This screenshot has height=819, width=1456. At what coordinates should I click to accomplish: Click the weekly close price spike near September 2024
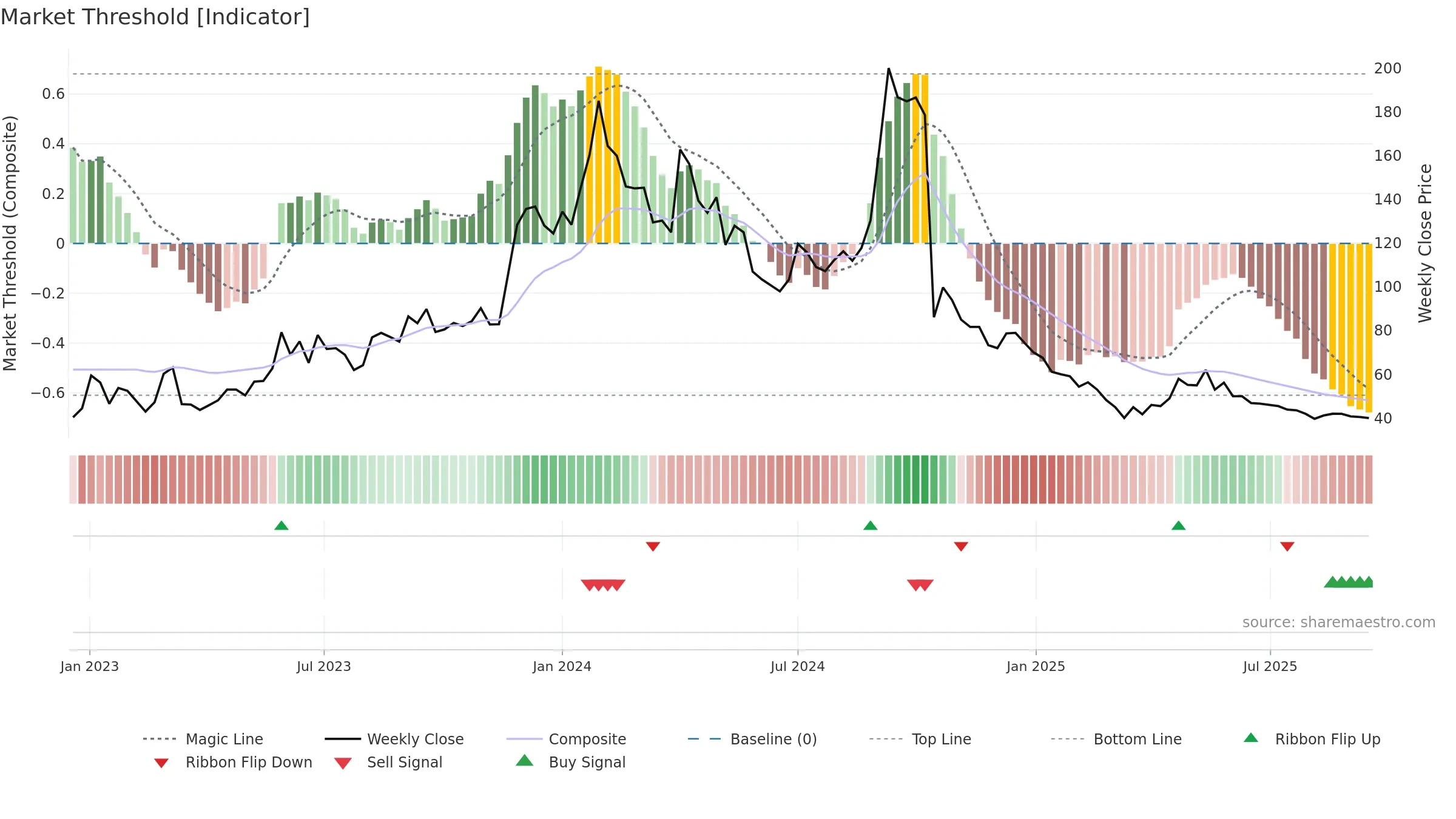pyautogui.click(x=889, y=69)
